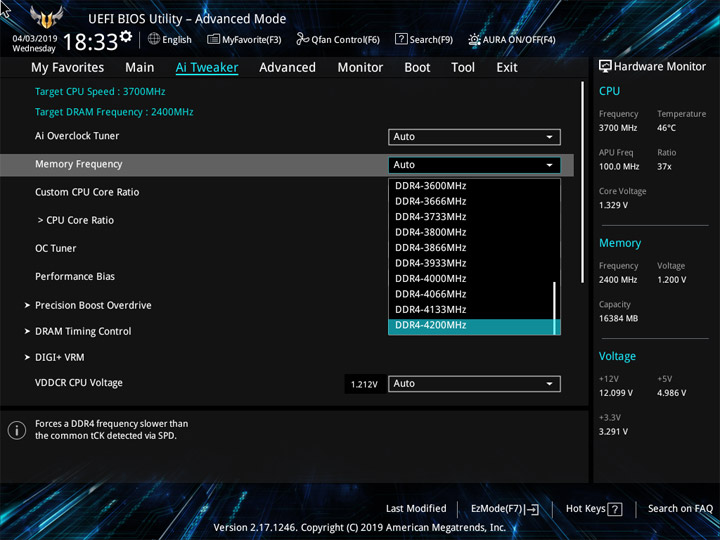Open MyFavorite(F3) list icon
This screenshot has width=720, height=540.
[x=213, y=39]
